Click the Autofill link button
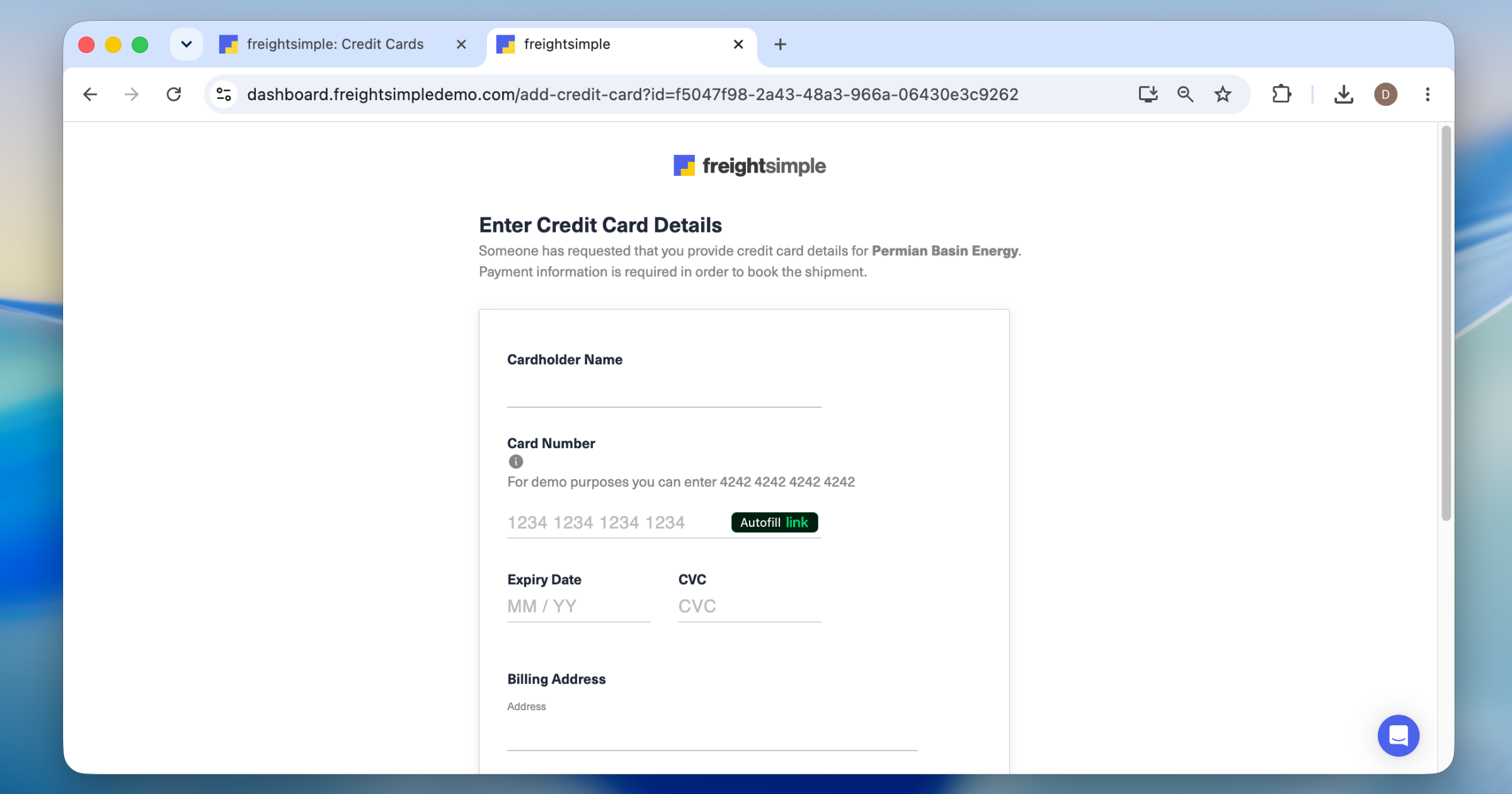 [774, 522]
